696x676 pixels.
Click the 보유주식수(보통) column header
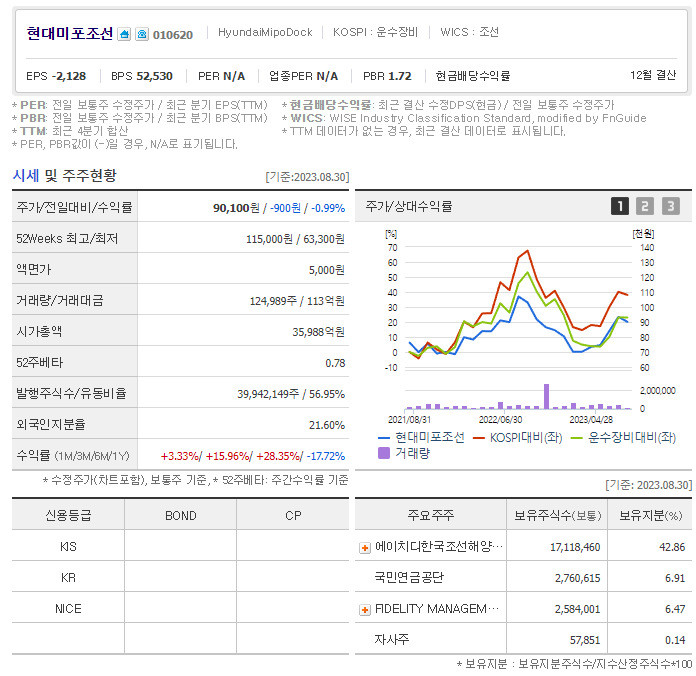pyautogui.click(x=558, y=515)
